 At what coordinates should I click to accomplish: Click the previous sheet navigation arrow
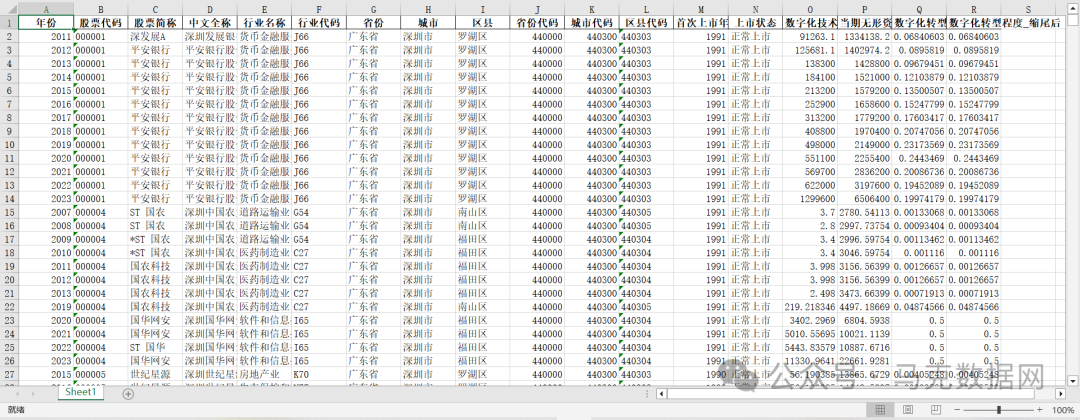coord(16,394)
